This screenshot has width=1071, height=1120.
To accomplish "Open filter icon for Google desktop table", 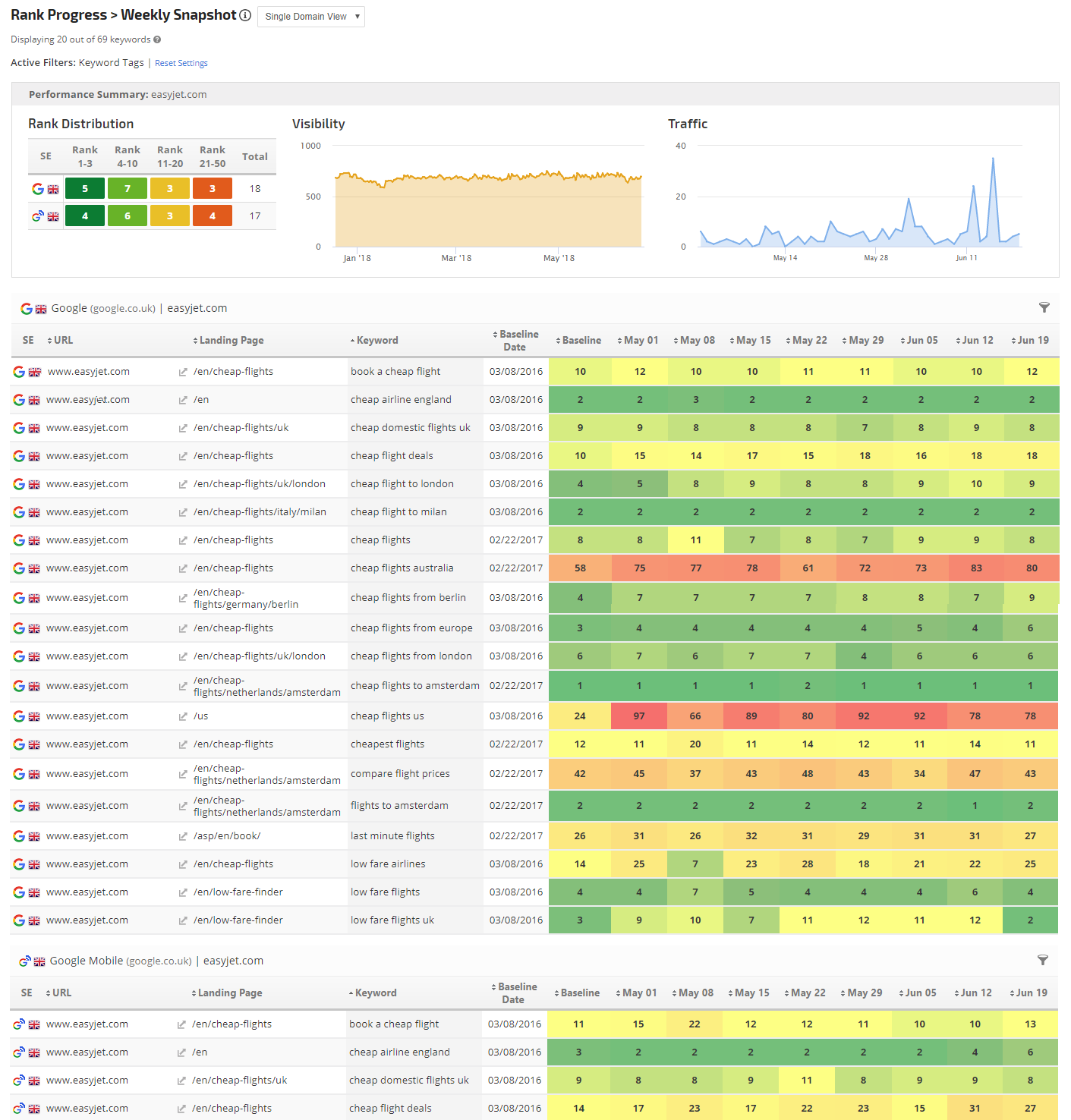I will coord(1044,307).
